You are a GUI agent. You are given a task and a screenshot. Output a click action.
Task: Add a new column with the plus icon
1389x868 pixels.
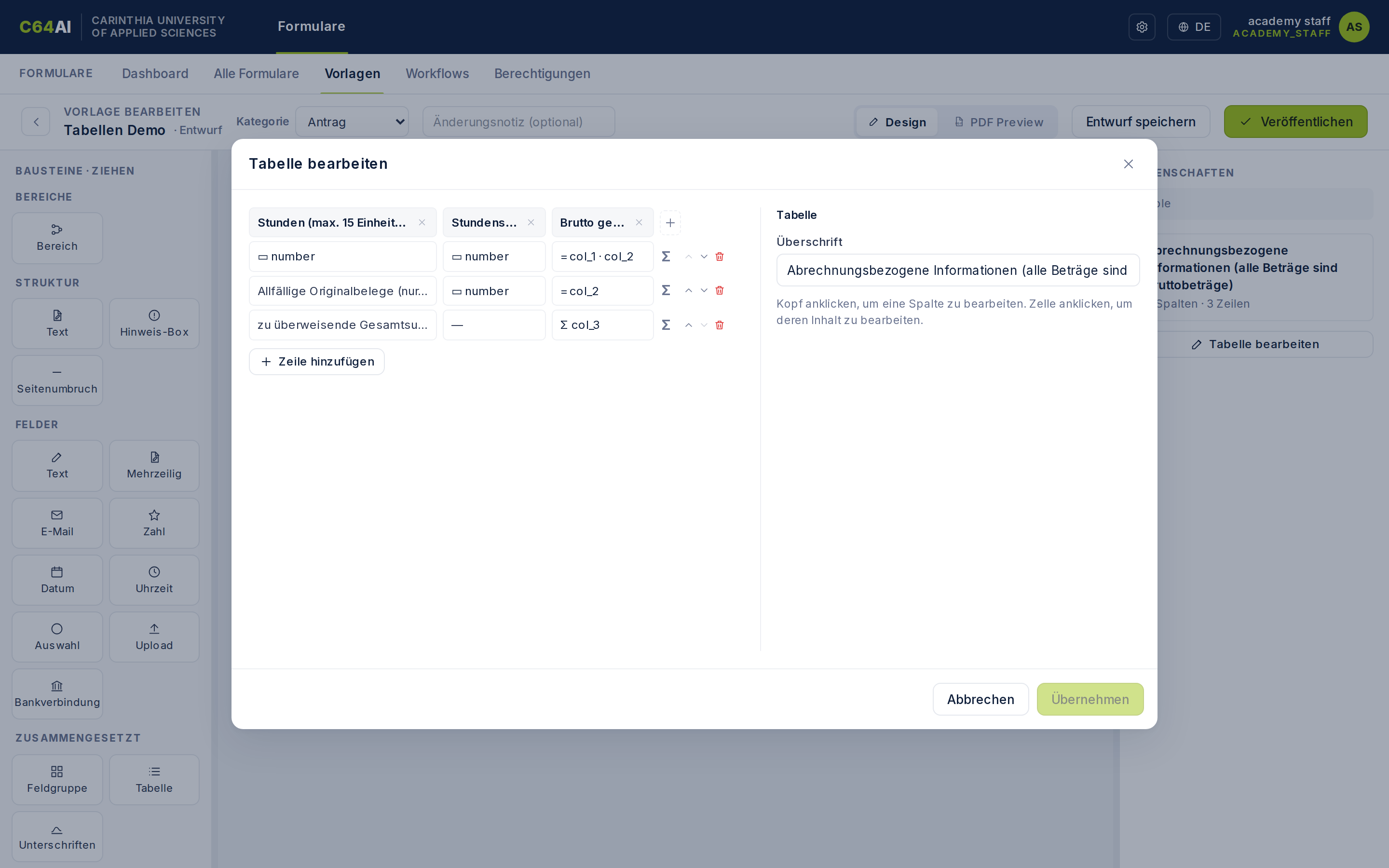(x=670, y=223)
